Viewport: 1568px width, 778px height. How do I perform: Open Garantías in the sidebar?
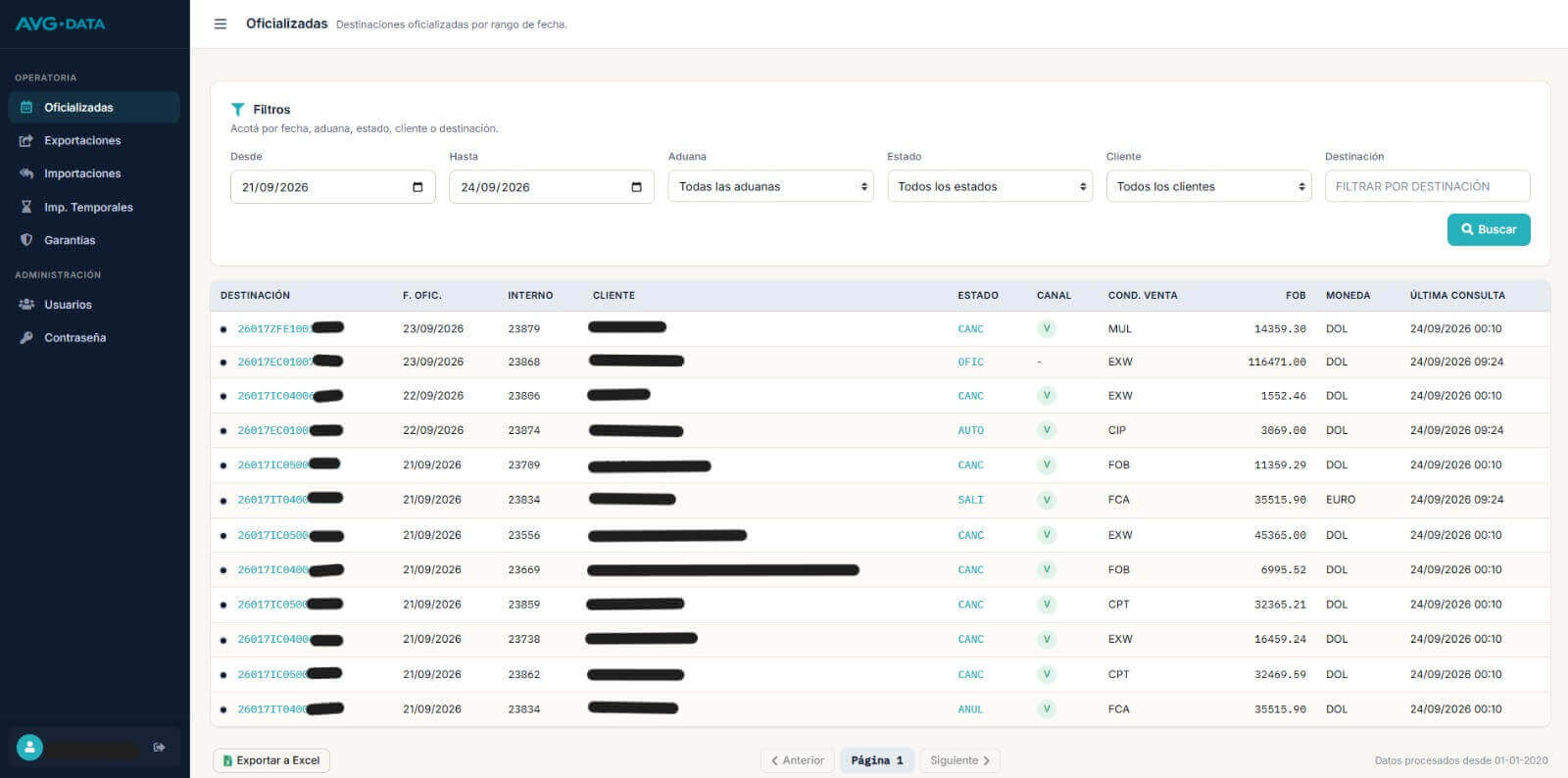[94, 240]
